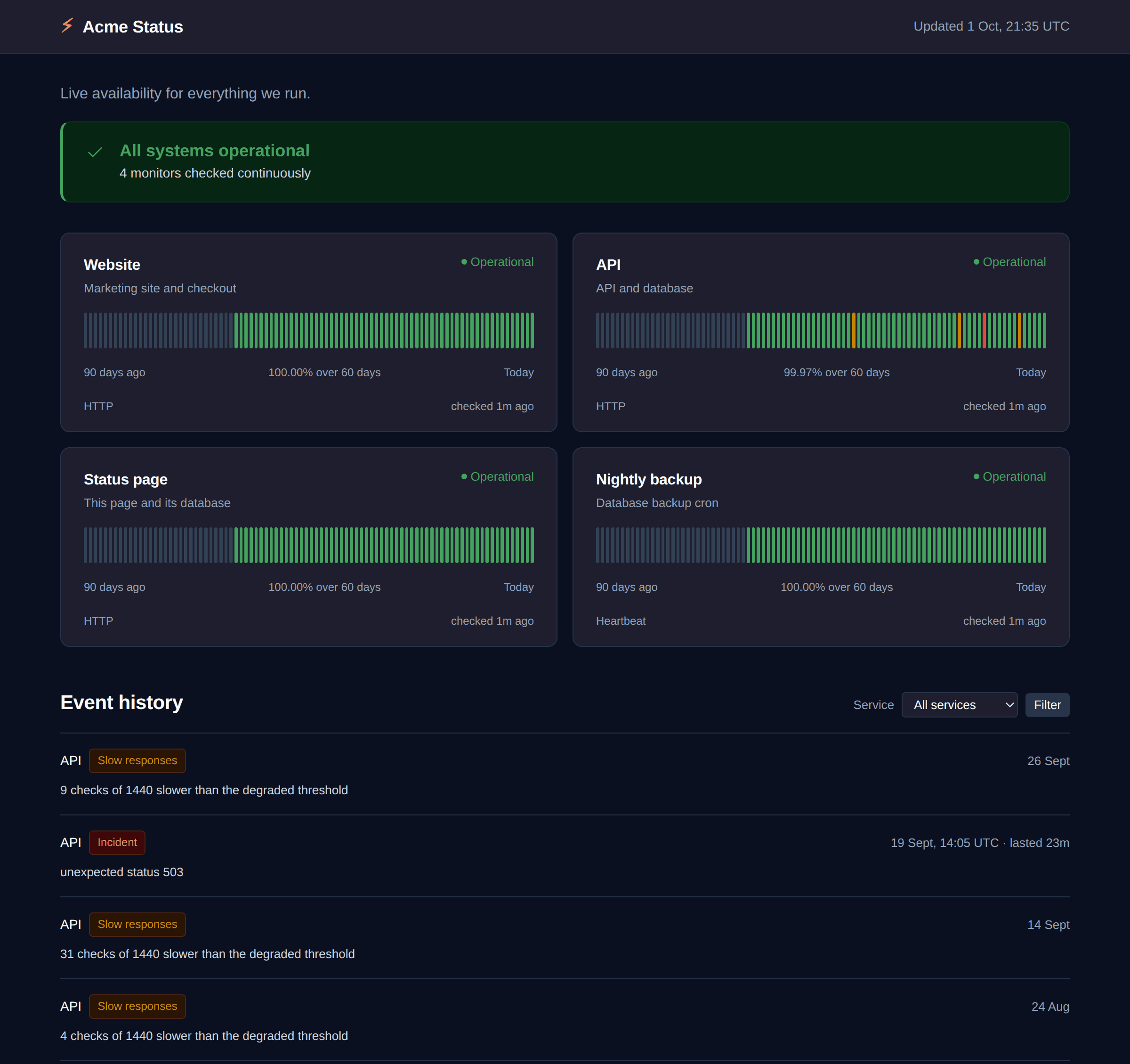
Task: Click the red incident bar in API uptime chart
Action: pyautogui.click(x=984, y=330)
